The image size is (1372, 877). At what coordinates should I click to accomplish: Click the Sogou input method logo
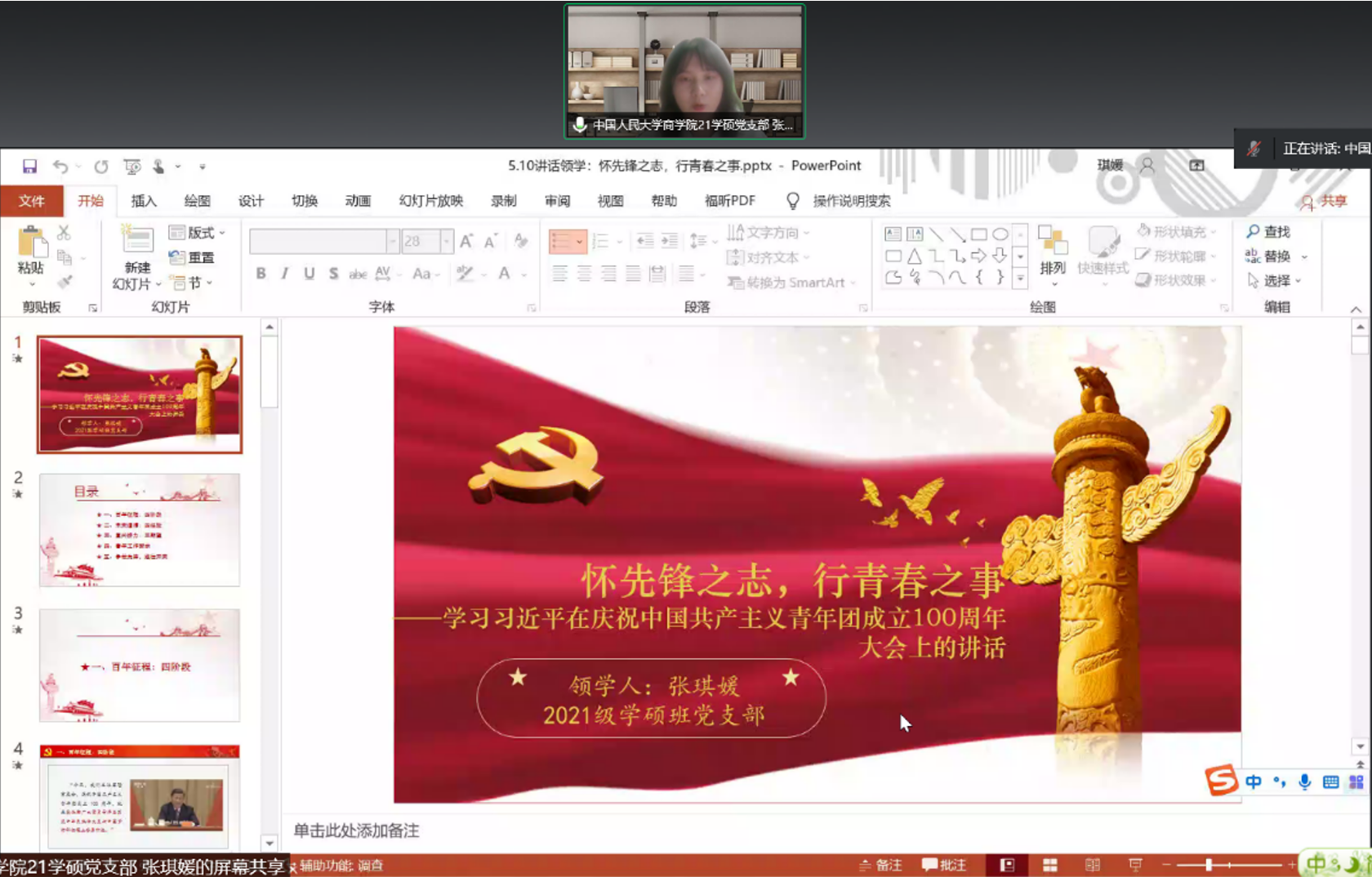point(1222,781)
